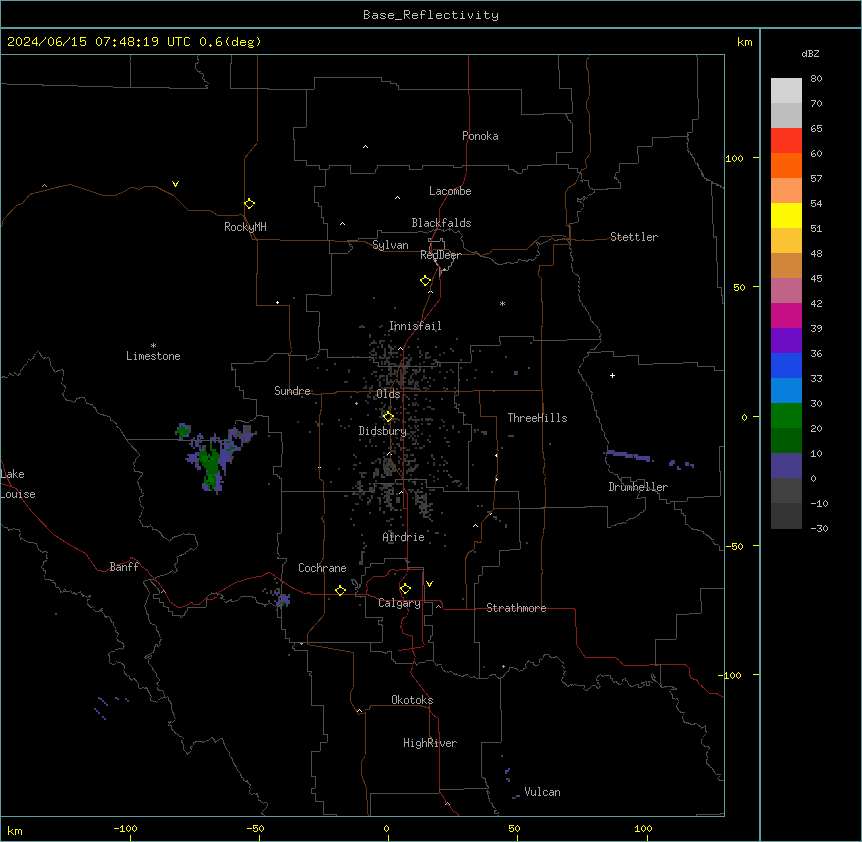Select the Airdrie label

tap(404, 537)
